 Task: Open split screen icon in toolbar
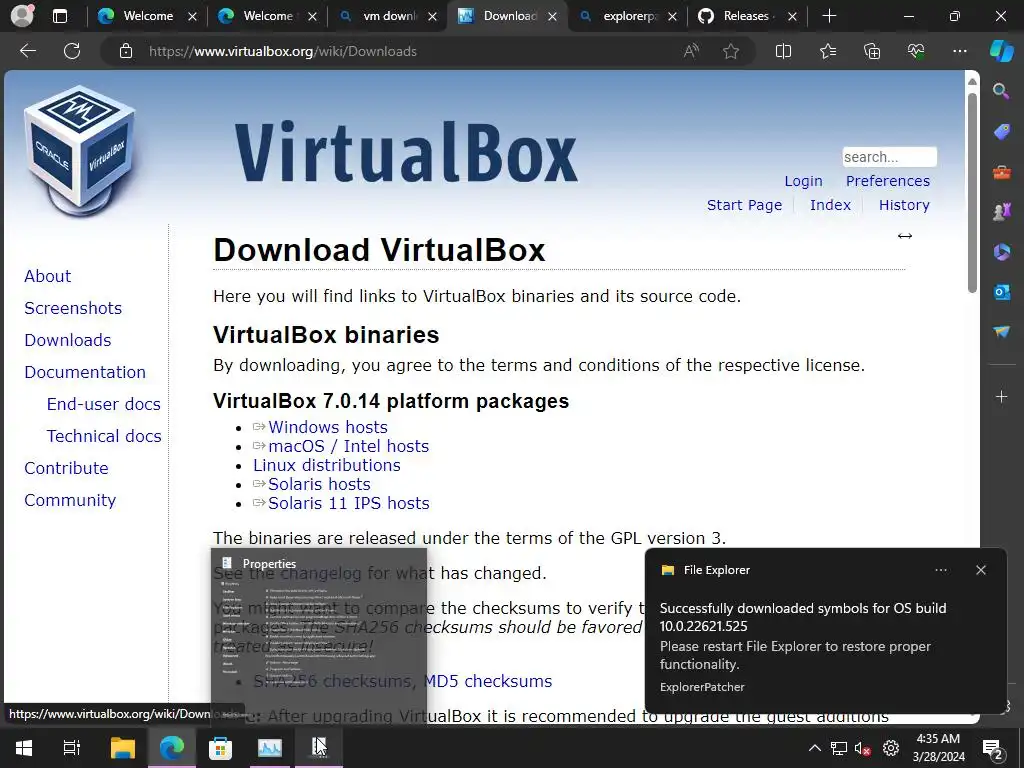pos(783,51)
